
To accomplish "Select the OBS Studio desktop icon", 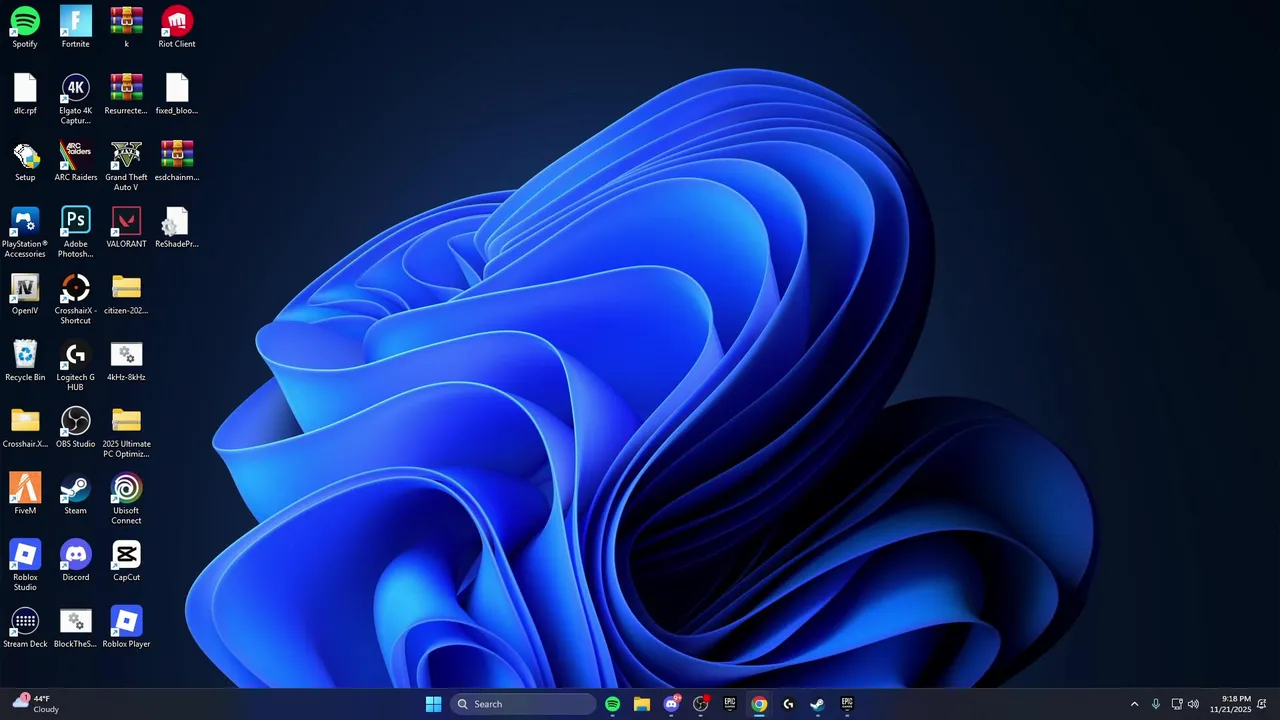I will pos(75,428).
